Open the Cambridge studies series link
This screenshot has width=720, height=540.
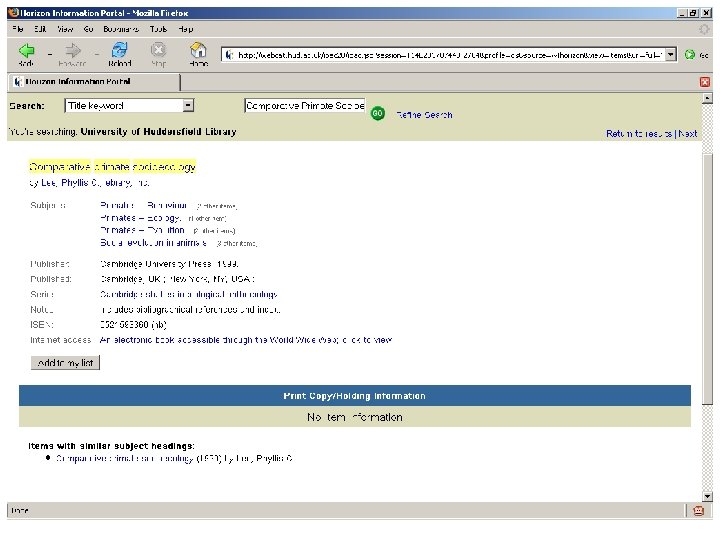coord(189,294)
